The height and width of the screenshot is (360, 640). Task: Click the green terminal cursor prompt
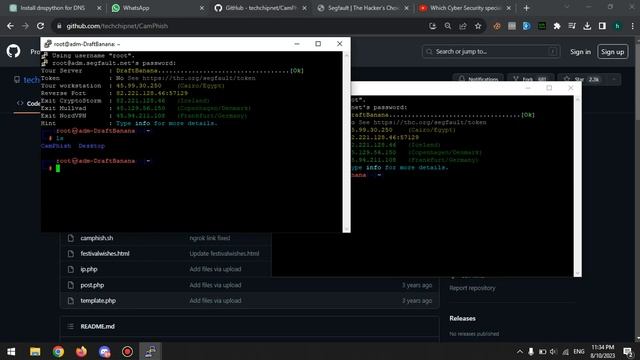58,168
